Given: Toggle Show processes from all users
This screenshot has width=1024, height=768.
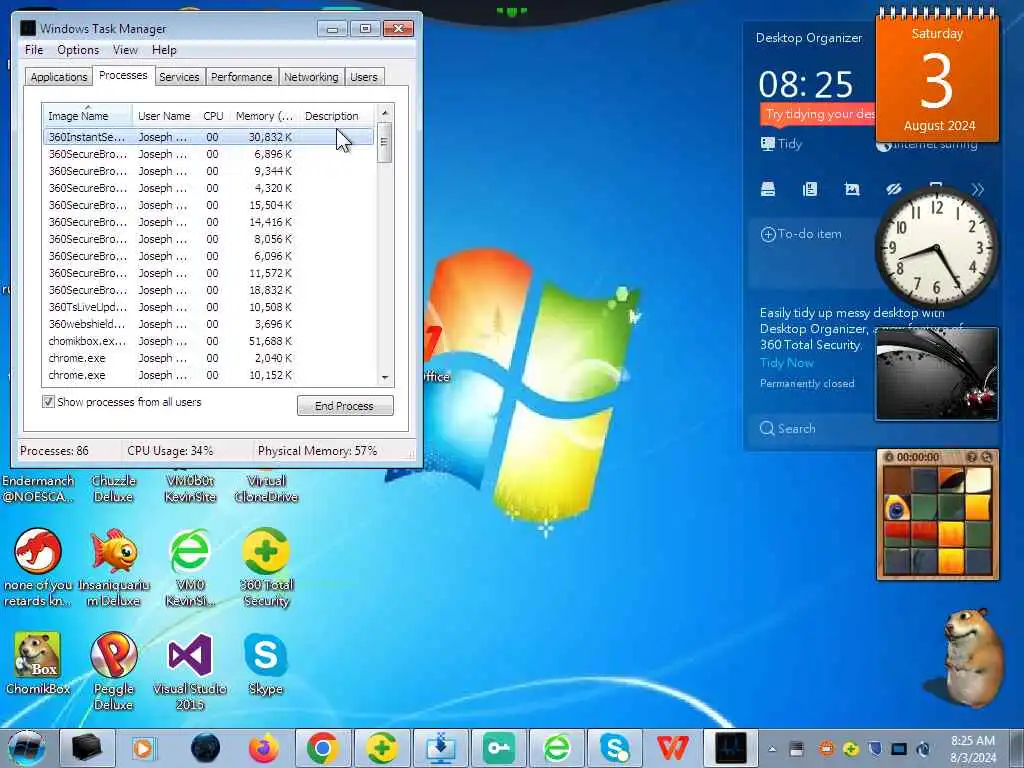Looking at the screenshot, I should [48, 402].
